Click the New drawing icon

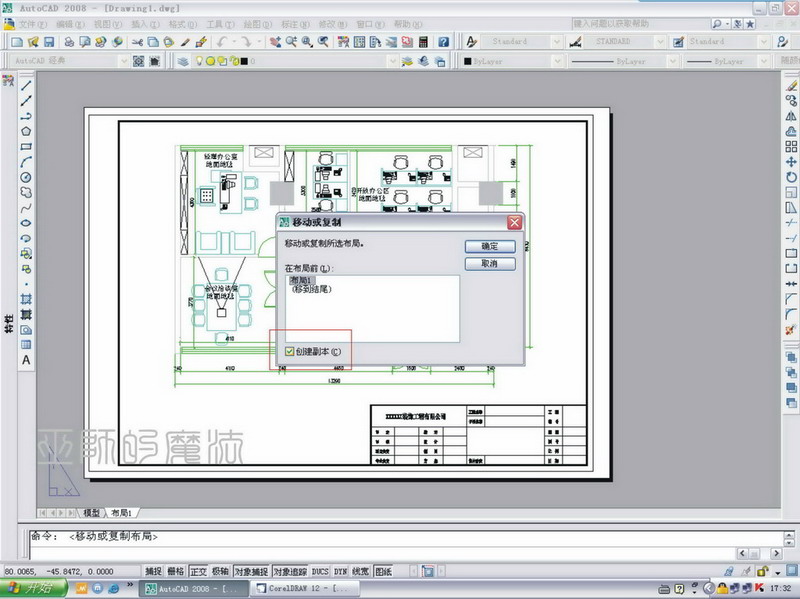(17, 42)
